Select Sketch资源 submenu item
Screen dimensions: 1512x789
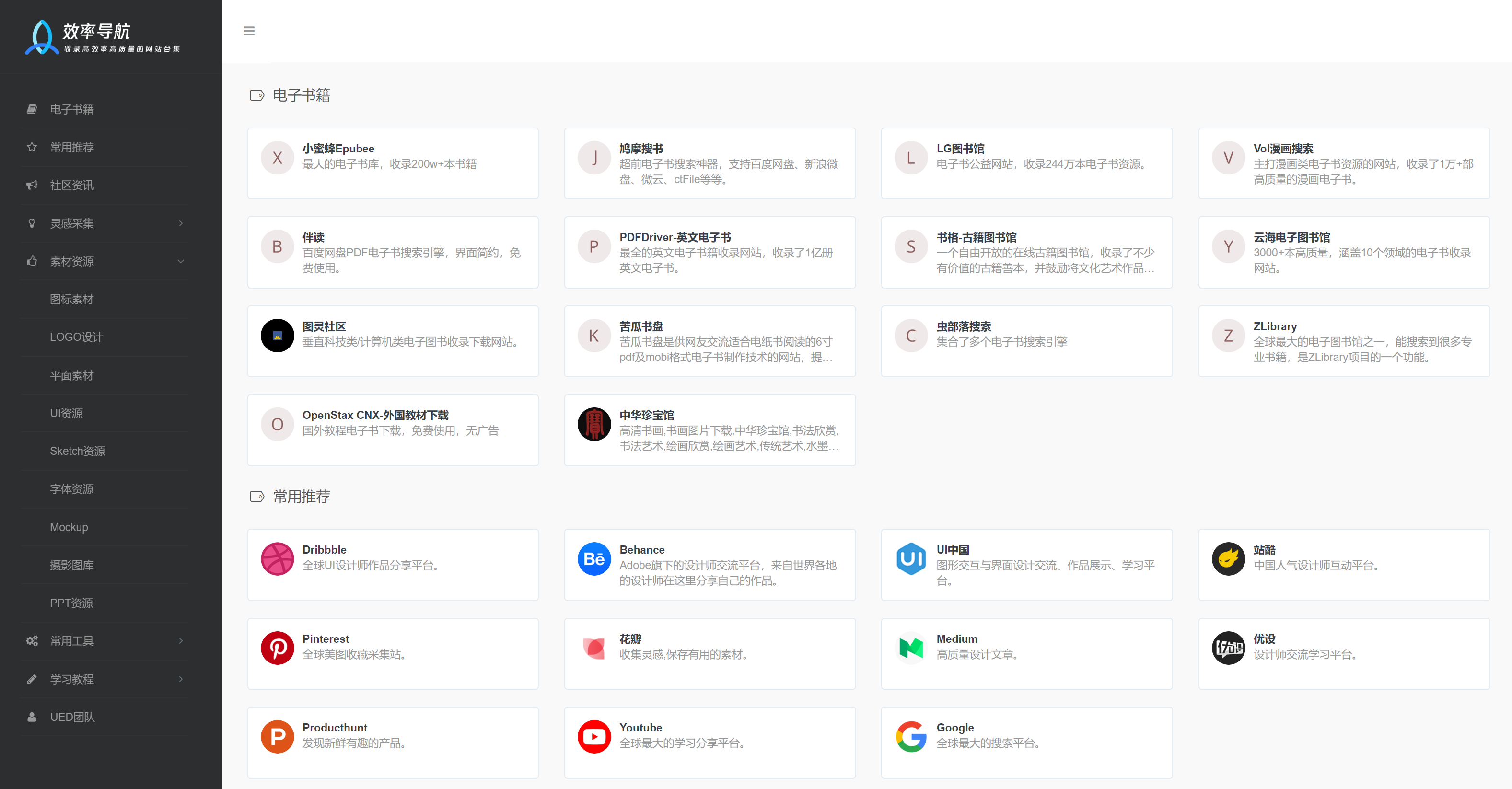click(x=78, y=451)
